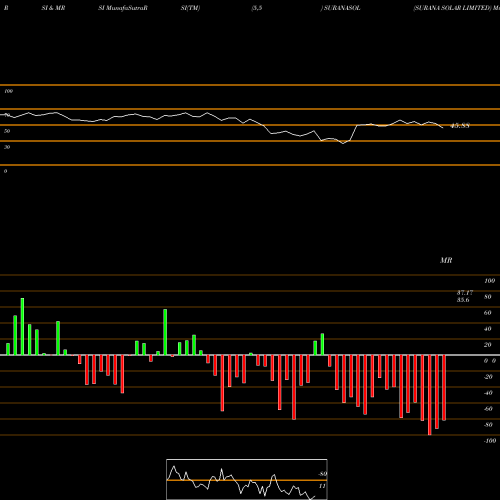The height and width of the screenshot is (500, 500).
Task: Click the SI MunafaSutraR header text
Action: tap(123, 8)
